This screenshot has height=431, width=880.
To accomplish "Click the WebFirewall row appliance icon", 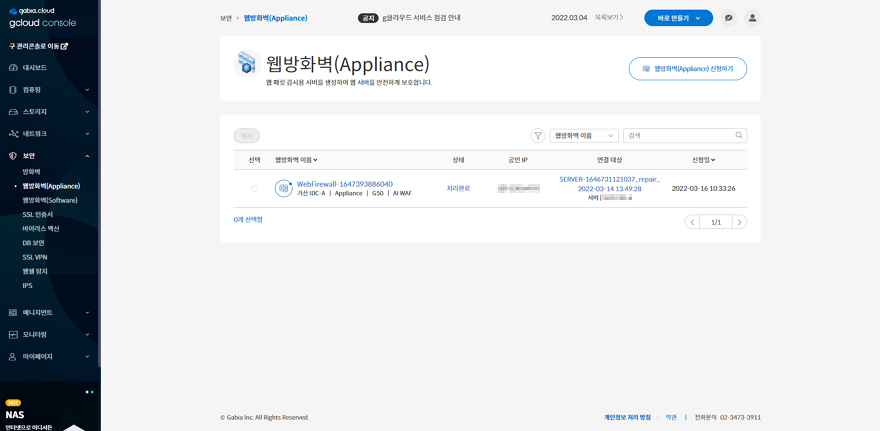I will 283,188.
